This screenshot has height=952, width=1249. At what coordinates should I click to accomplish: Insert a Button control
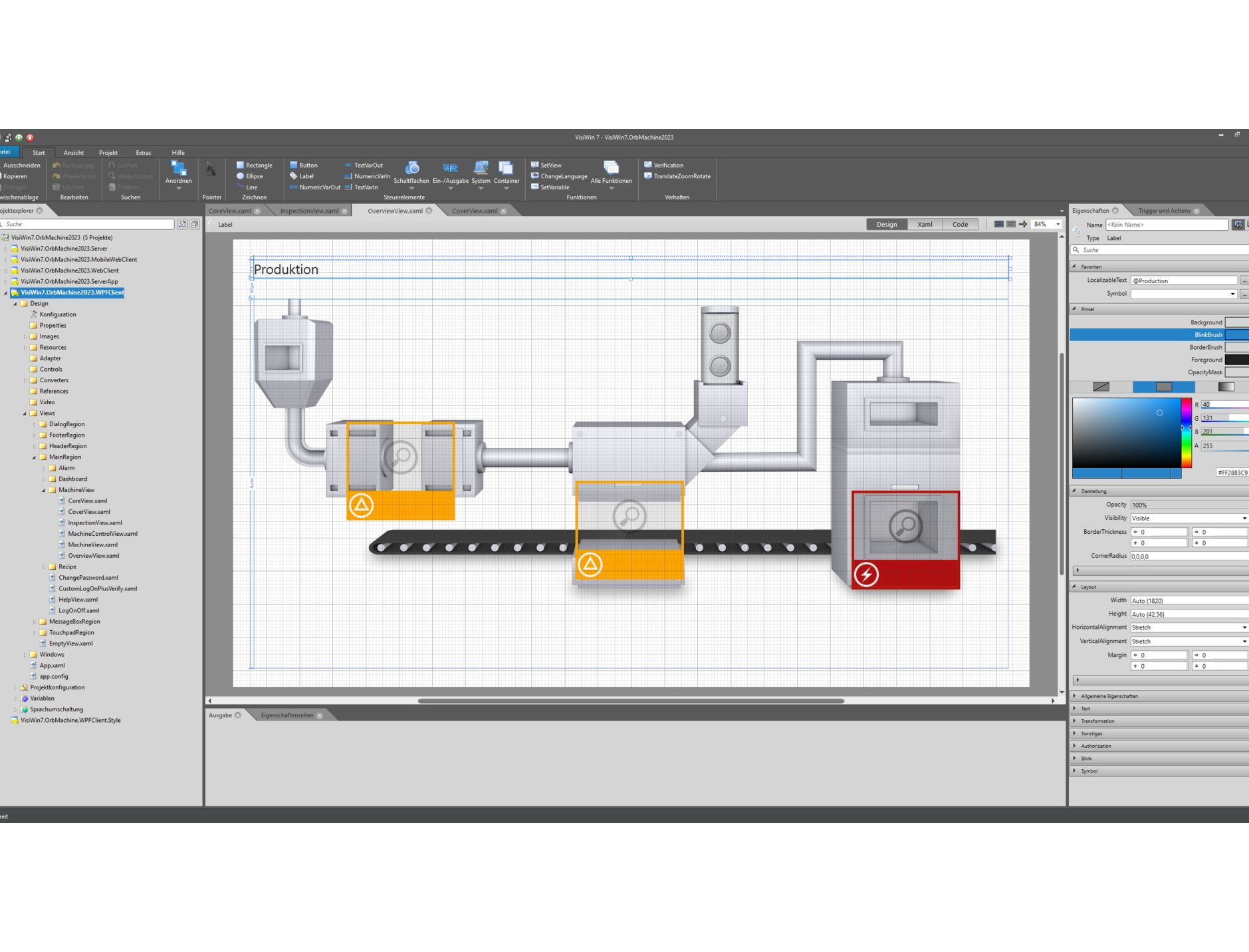(x=303, y=165)
